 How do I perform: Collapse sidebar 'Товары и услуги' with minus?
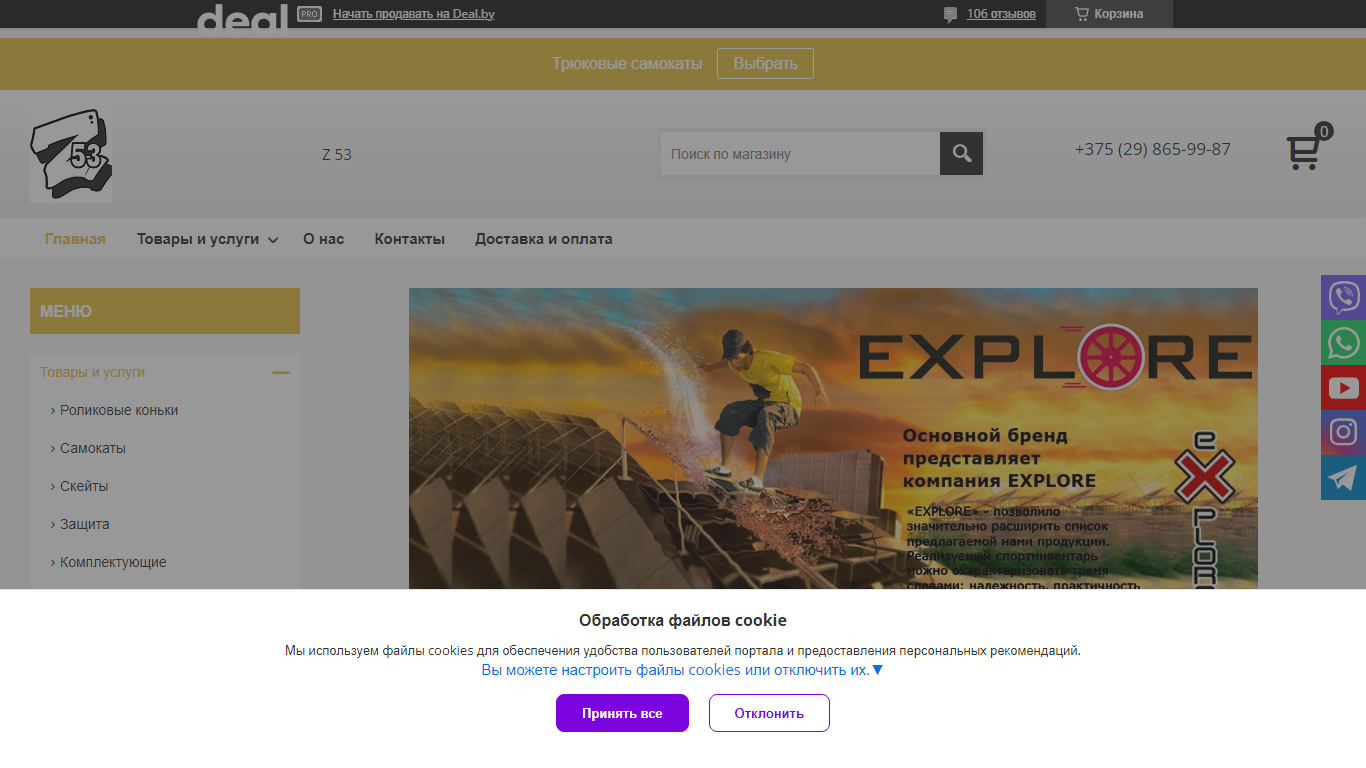click(281, 372)
